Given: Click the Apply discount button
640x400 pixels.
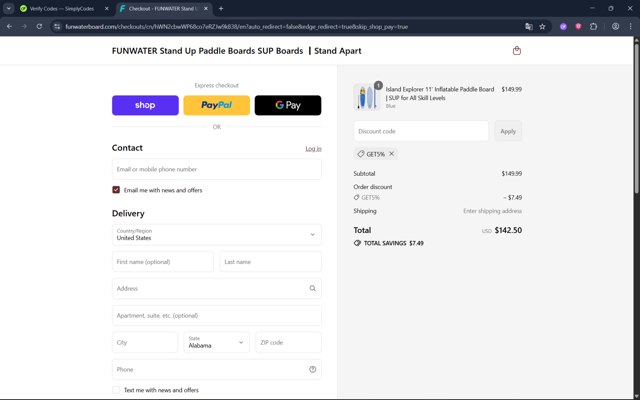Looking at the screenshot, I should point(508,131).
